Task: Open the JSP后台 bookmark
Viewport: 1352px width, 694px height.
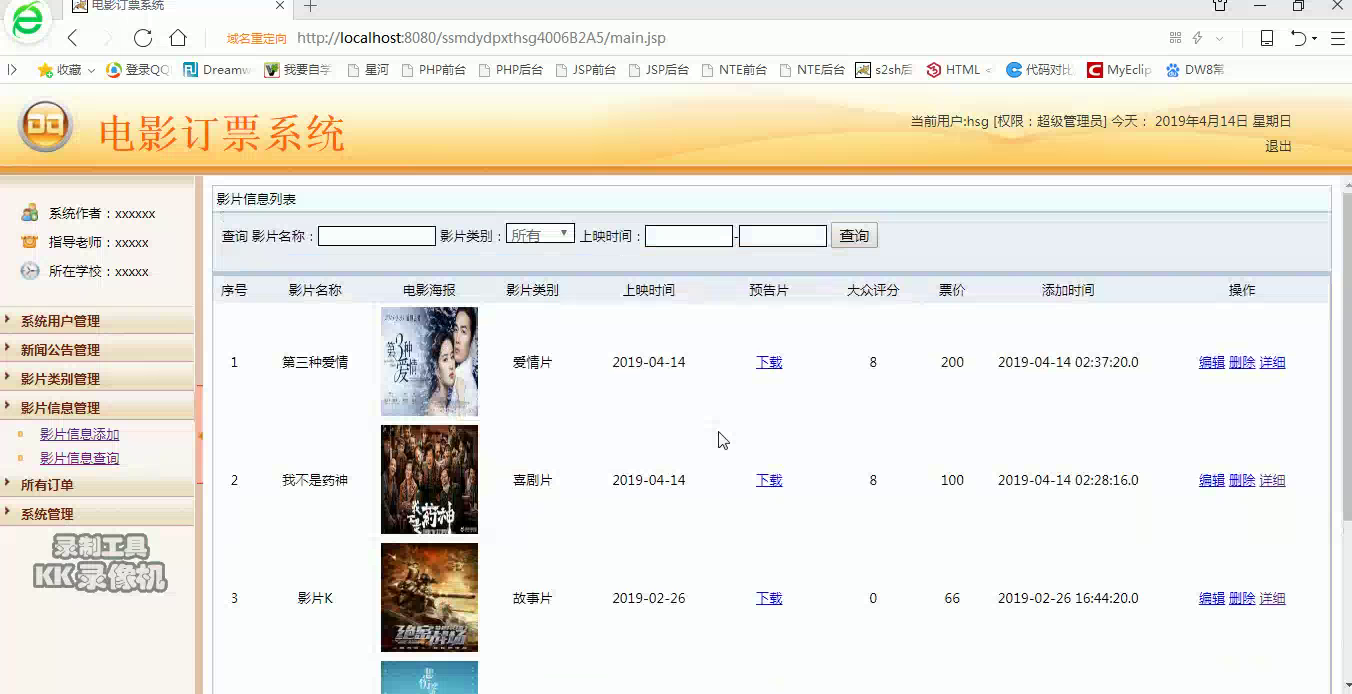Action: [x=659, y=70]
